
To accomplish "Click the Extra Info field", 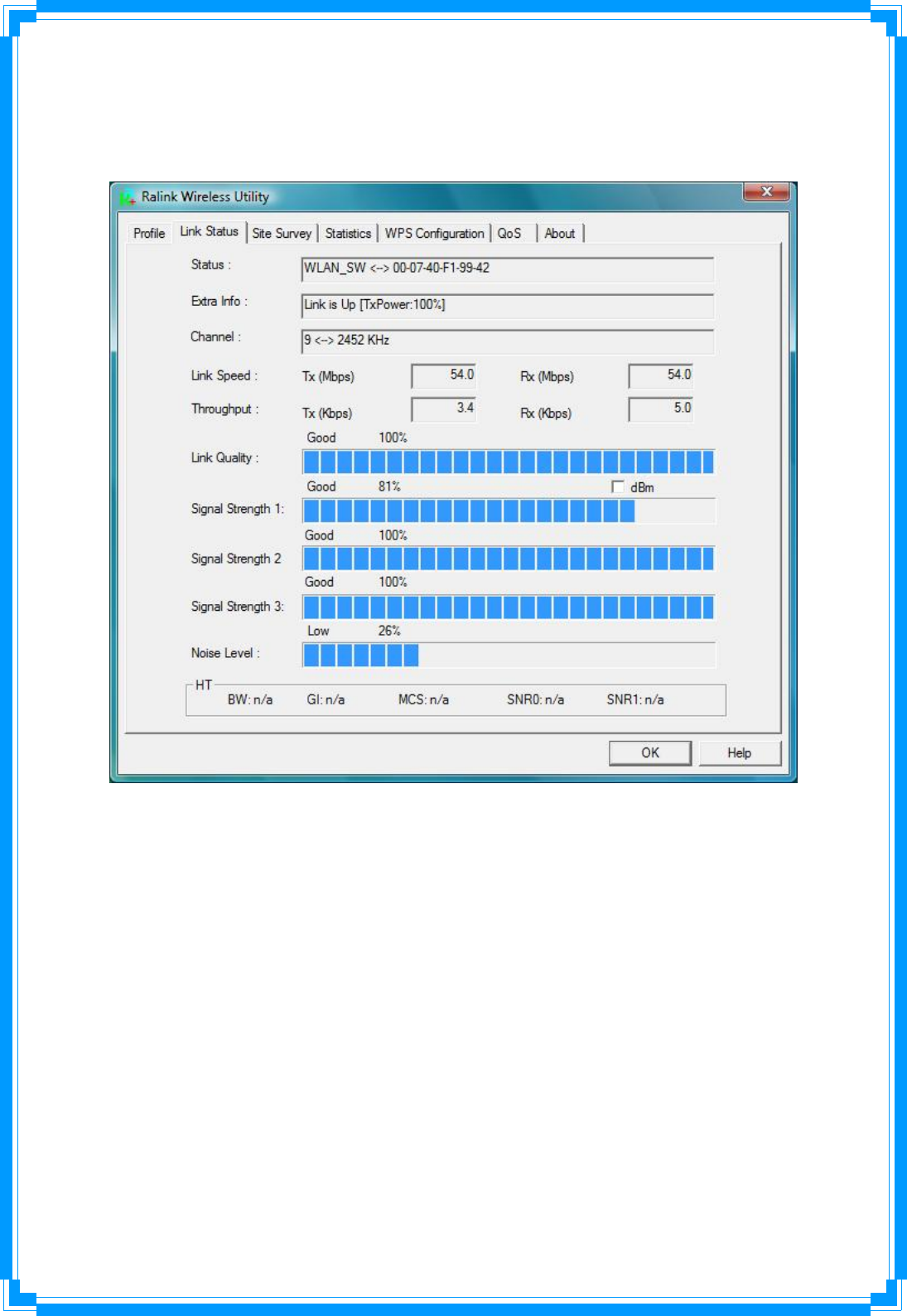I will [x=508, y=306].
